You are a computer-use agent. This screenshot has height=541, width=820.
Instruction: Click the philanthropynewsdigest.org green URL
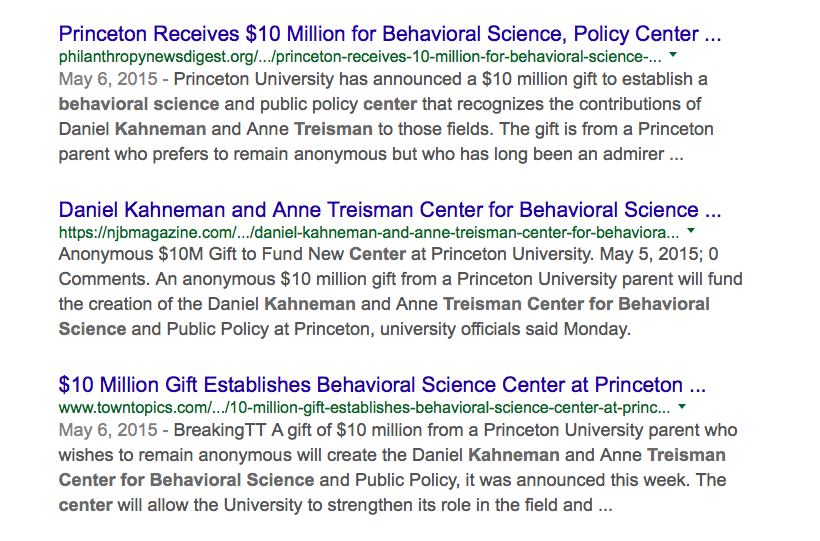coord(360,56)
